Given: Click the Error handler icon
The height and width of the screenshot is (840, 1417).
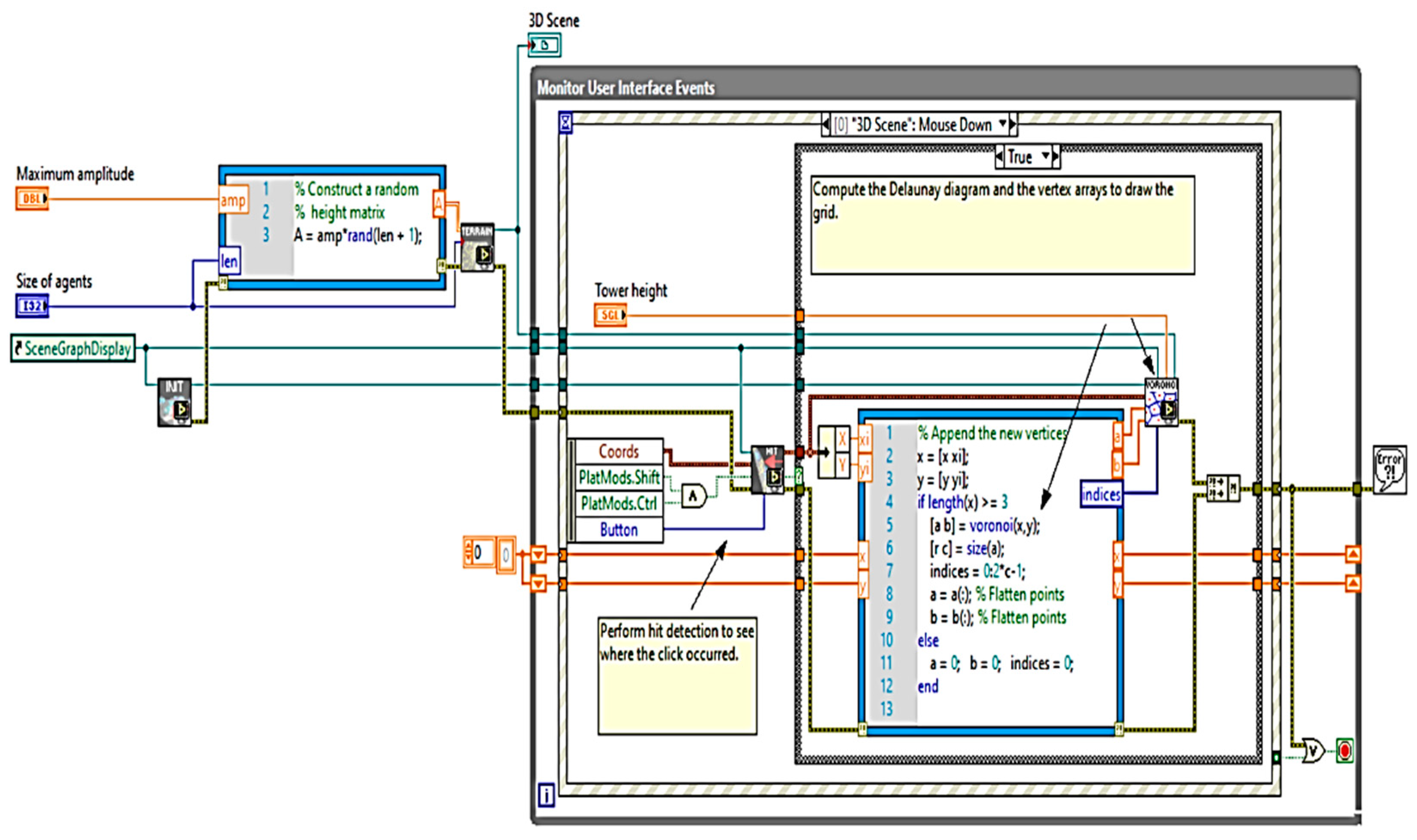Looking at the screenshot, I should (1389, 469).
